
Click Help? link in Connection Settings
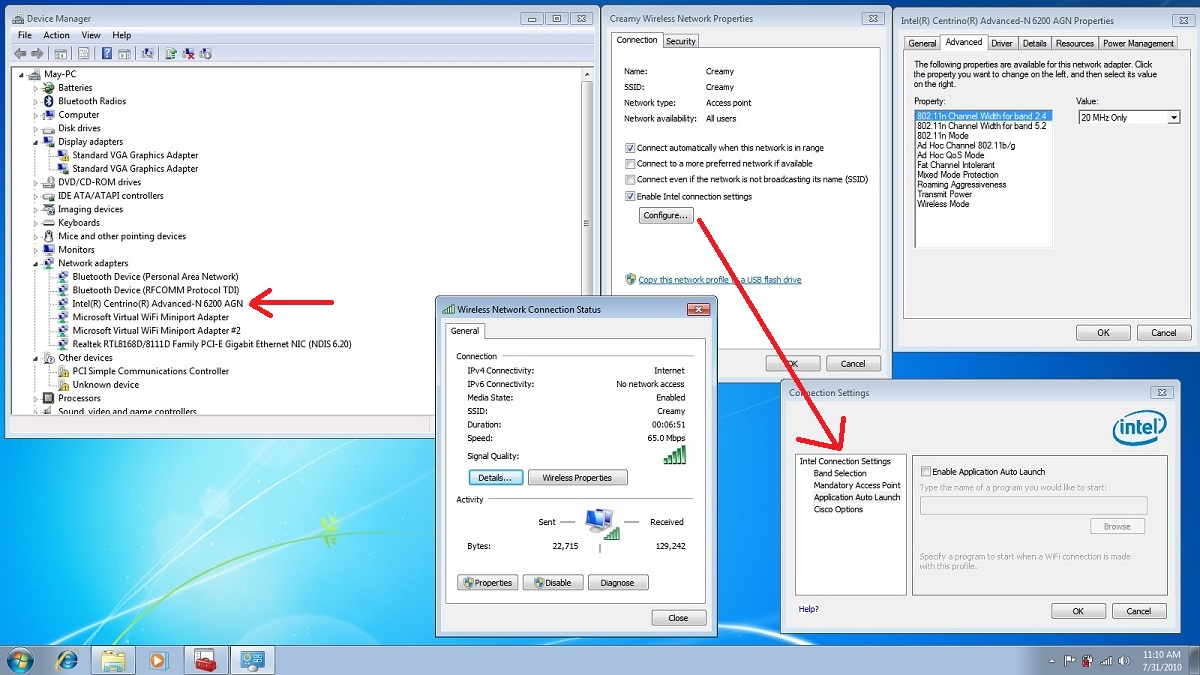tap(809, 609)
